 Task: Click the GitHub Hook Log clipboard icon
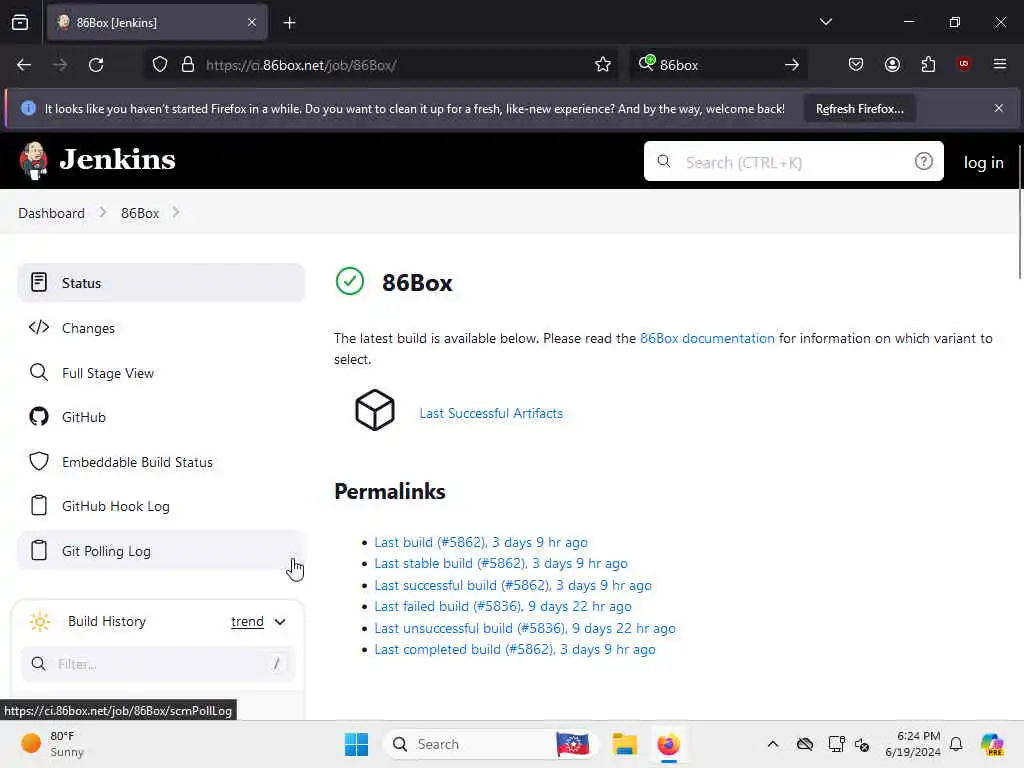39,505
